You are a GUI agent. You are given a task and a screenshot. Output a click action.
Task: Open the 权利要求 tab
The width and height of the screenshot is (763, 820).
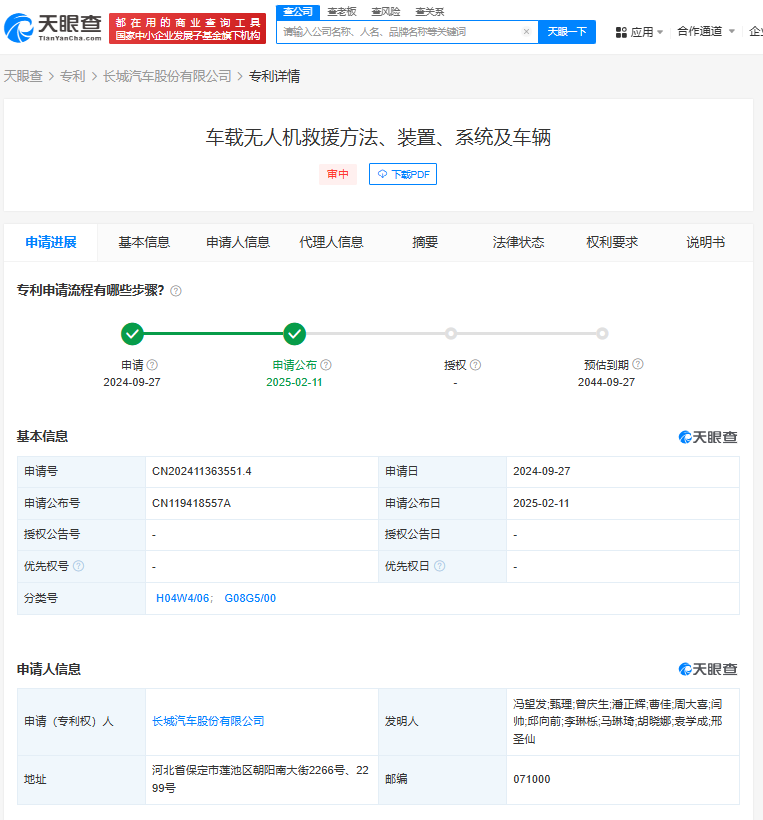coord(612,242)
